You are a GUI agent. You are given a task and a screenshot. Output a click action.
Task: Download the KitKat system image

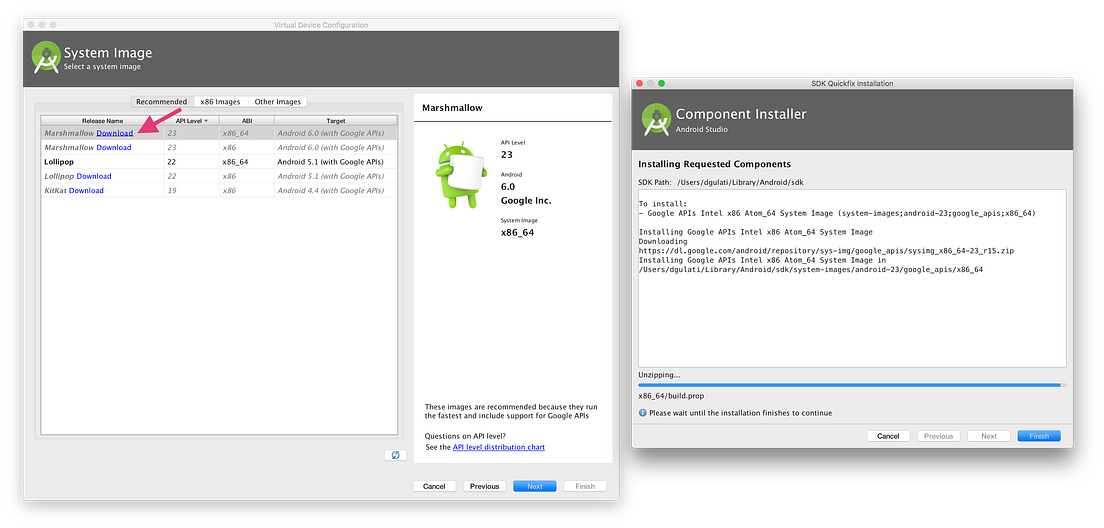coord(86,191)
